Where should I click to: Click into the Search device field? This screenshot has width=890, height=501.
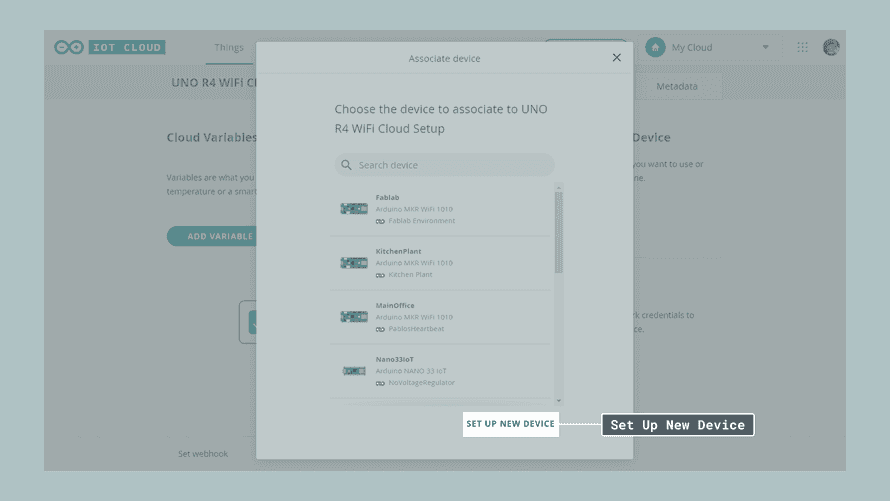click(450, 165)
